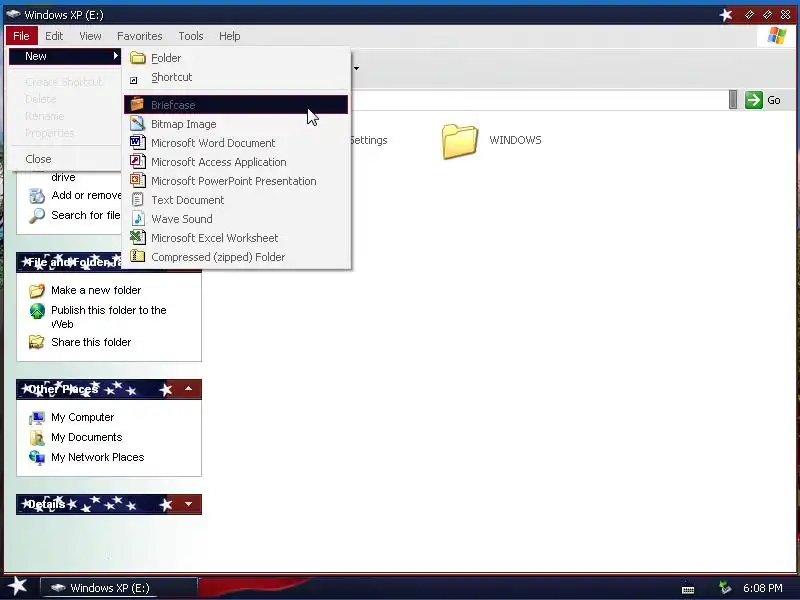Click the Shortcut arrow icon in submenu
The image size is (800, 600).
point(134,80)
